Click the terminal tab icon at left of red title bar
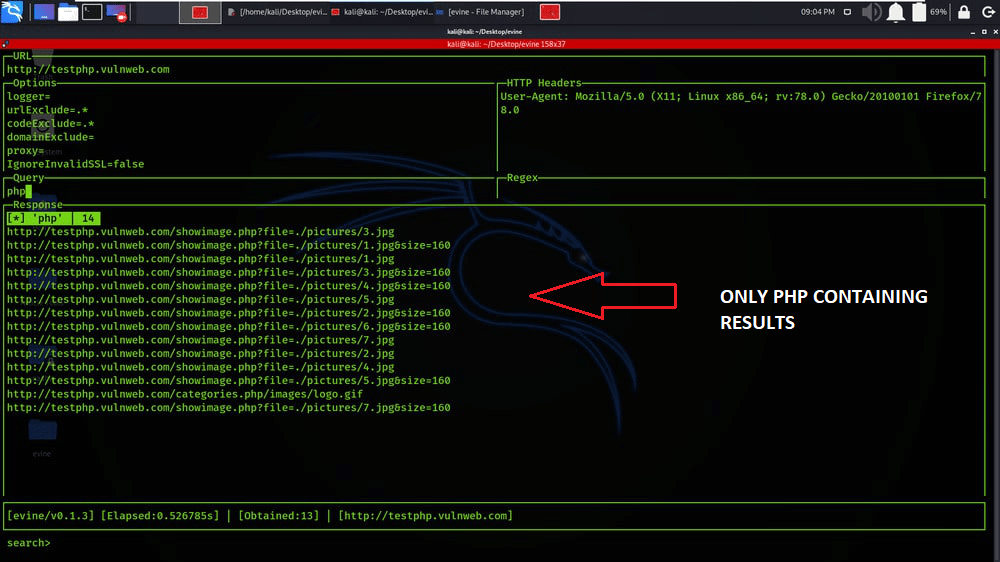The height and width of the screenshot is (562, 1000). click(5, 44)
